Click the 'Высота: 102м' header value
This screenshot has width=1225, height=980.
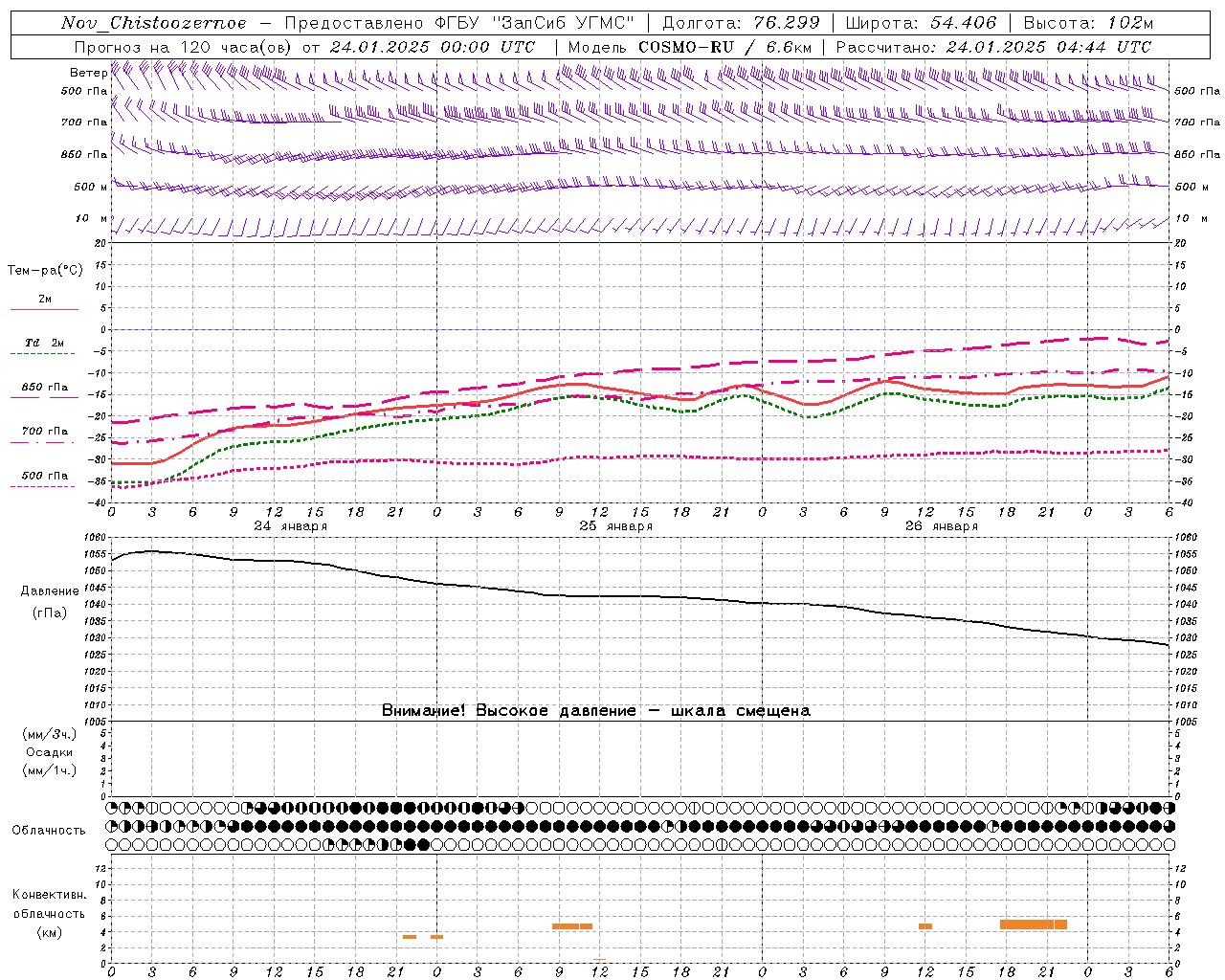tap(1088, 23)
